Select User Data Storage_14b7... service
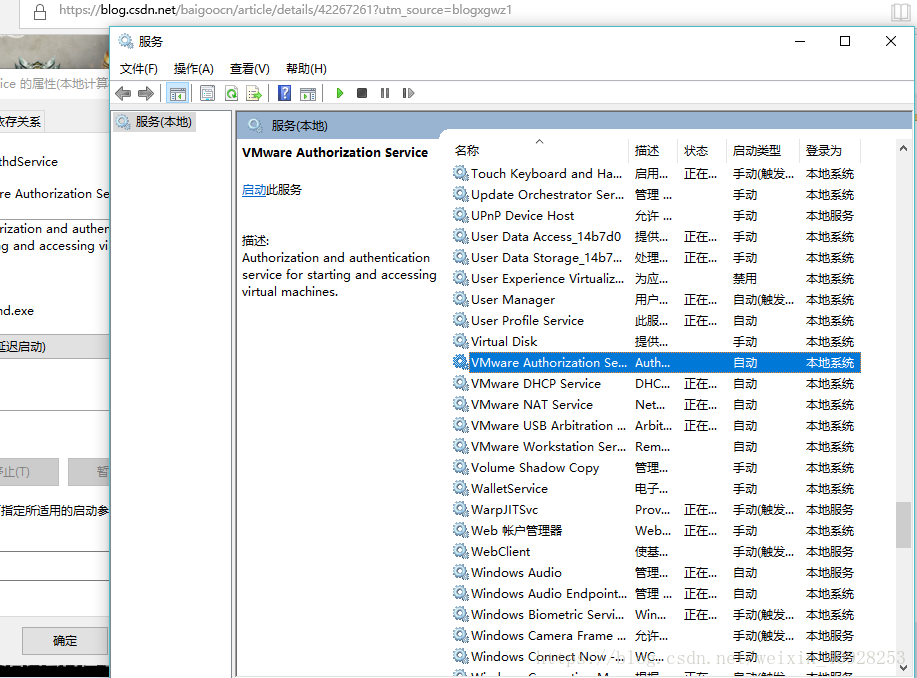917x678 pixels. click(656, 258)
